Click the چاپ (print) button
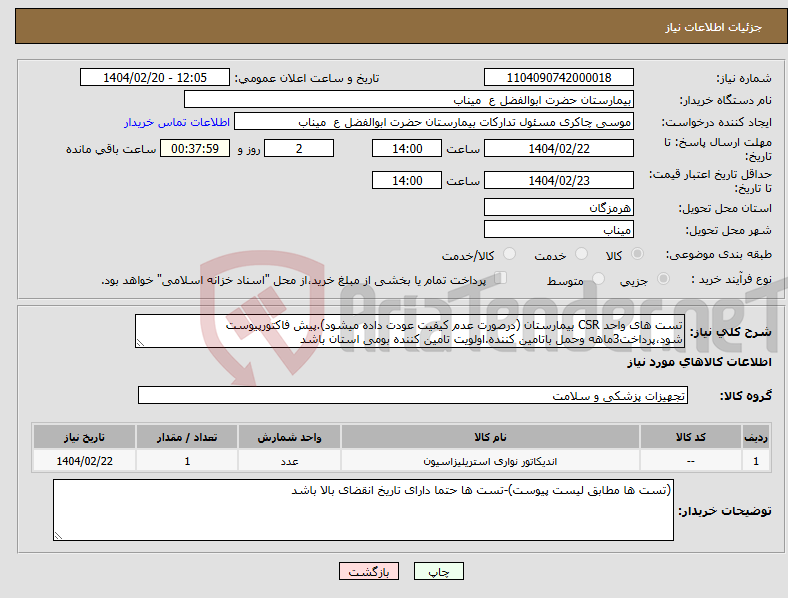The width and height of the screenshot is (788, 598). tap(438, 571)
